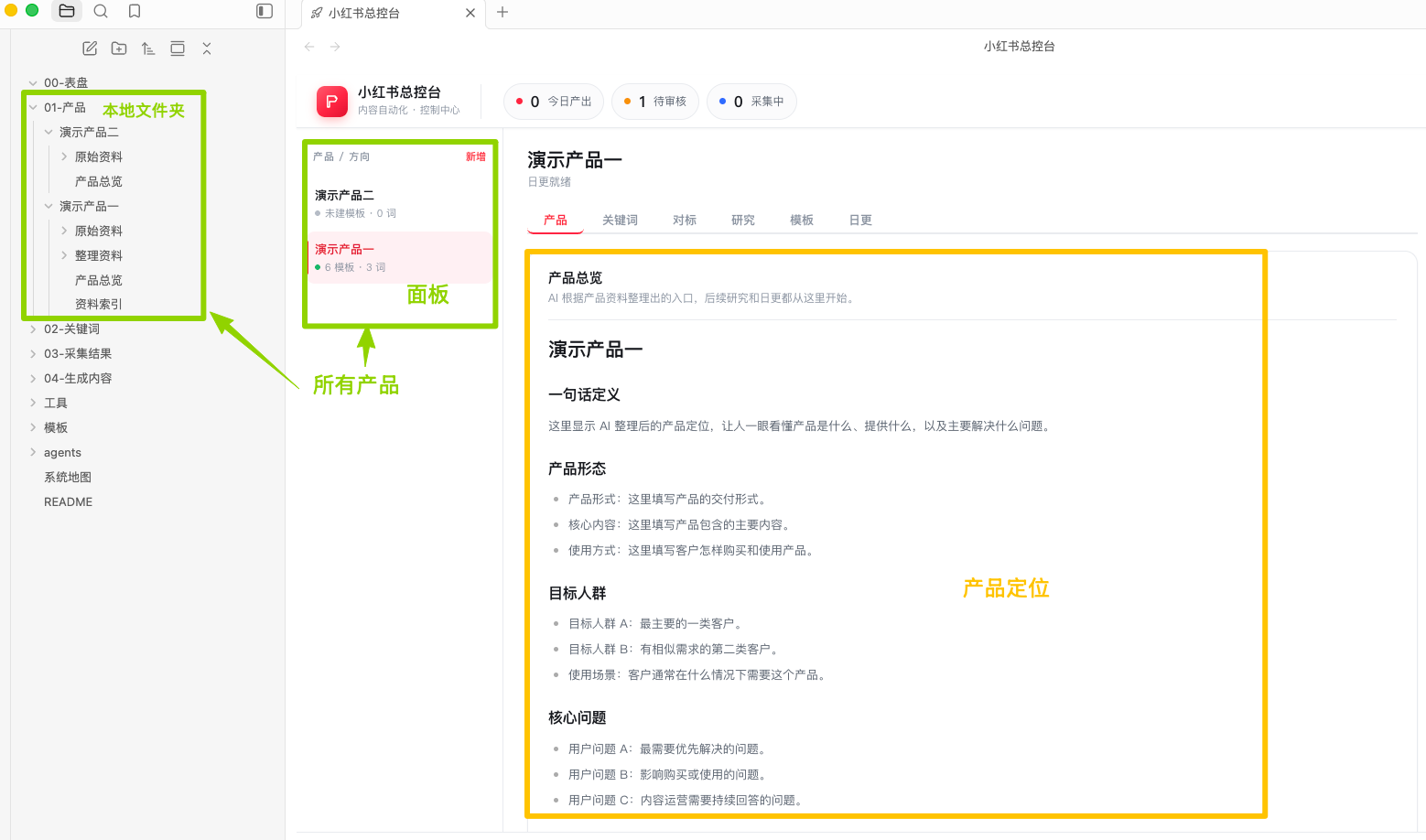Select 演示产品二 in product list
This screenshot has height=840, width=1426.
pyautogui.click(x=400, y=203)
